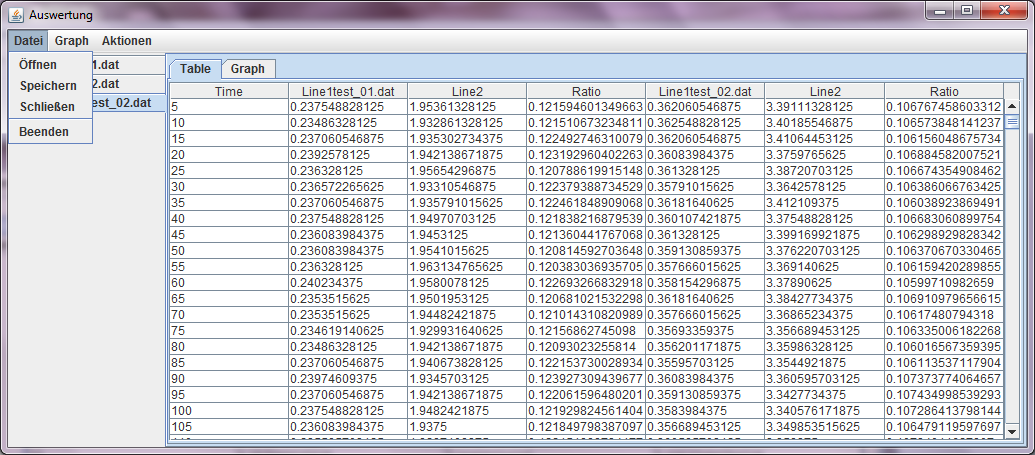Click the Java application icon in title bar

point(16,15)
